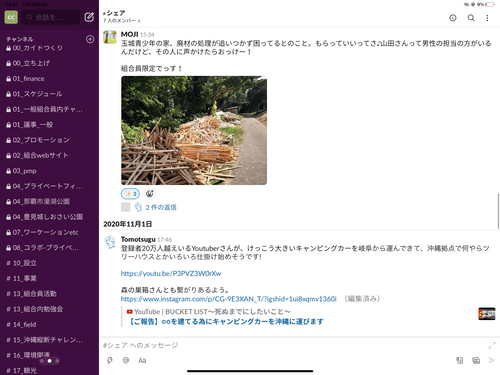The height and width of the screenshot is (375, 500).
Task: Open text formatting Aa icon
Action: (142, 360)
